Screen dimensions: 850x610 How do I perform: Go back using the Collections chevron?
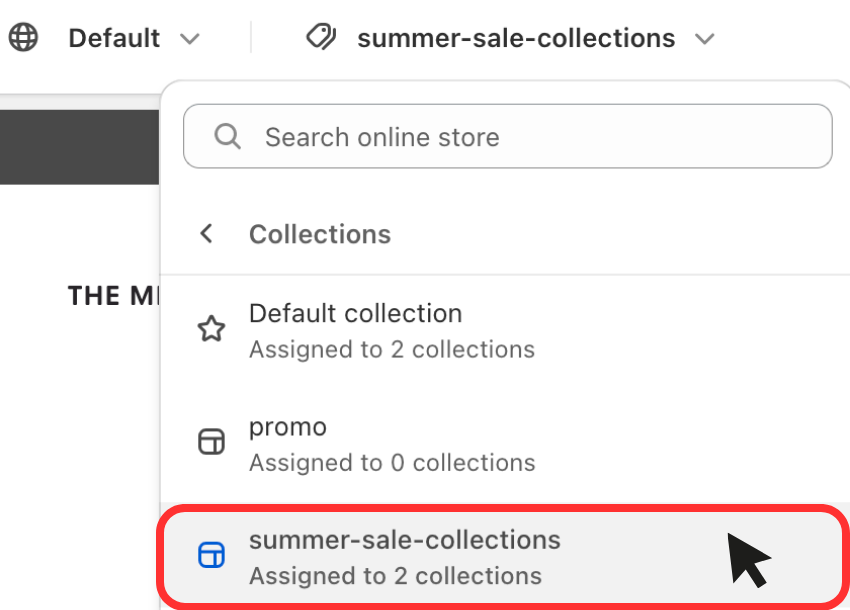coord(206,234)
